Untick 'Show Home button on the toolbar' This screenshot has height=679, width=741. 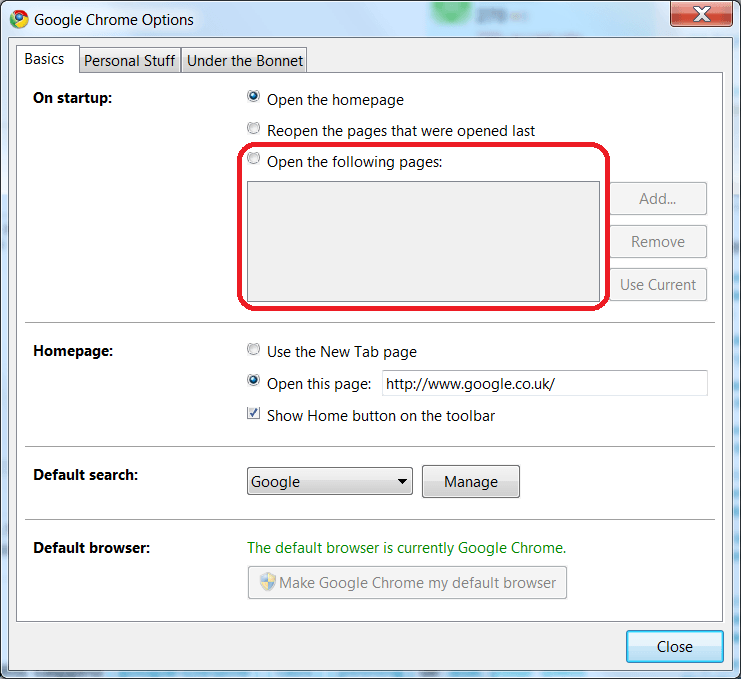[x=254, y=414]
